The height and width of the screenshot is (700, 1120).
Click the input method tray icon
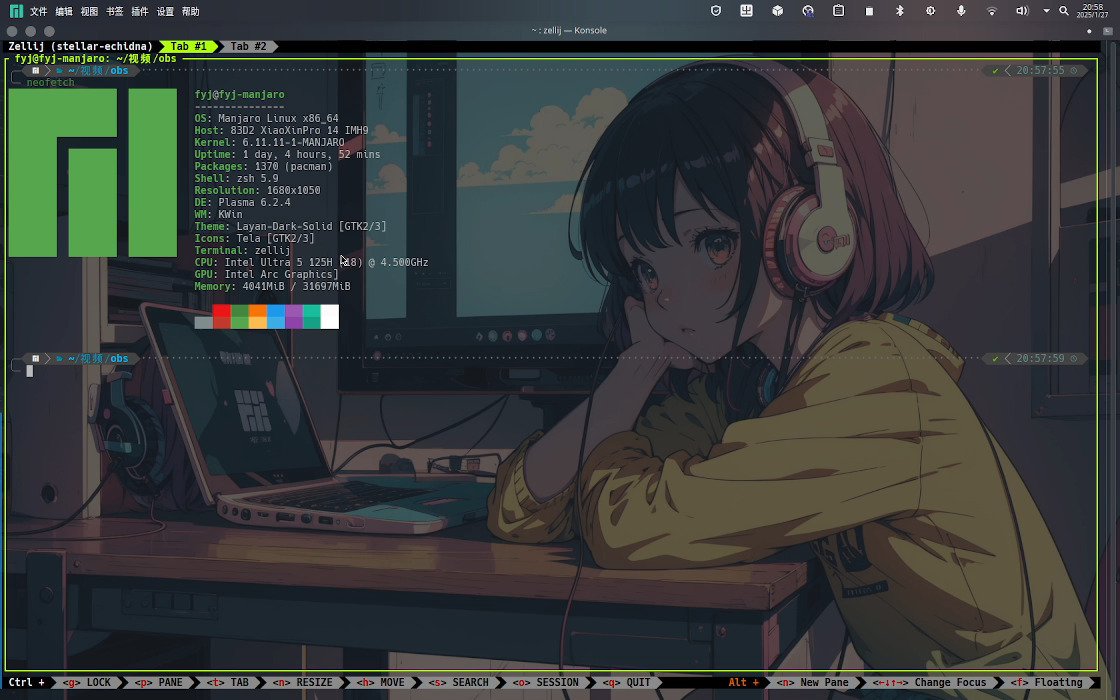pos(746,11)
